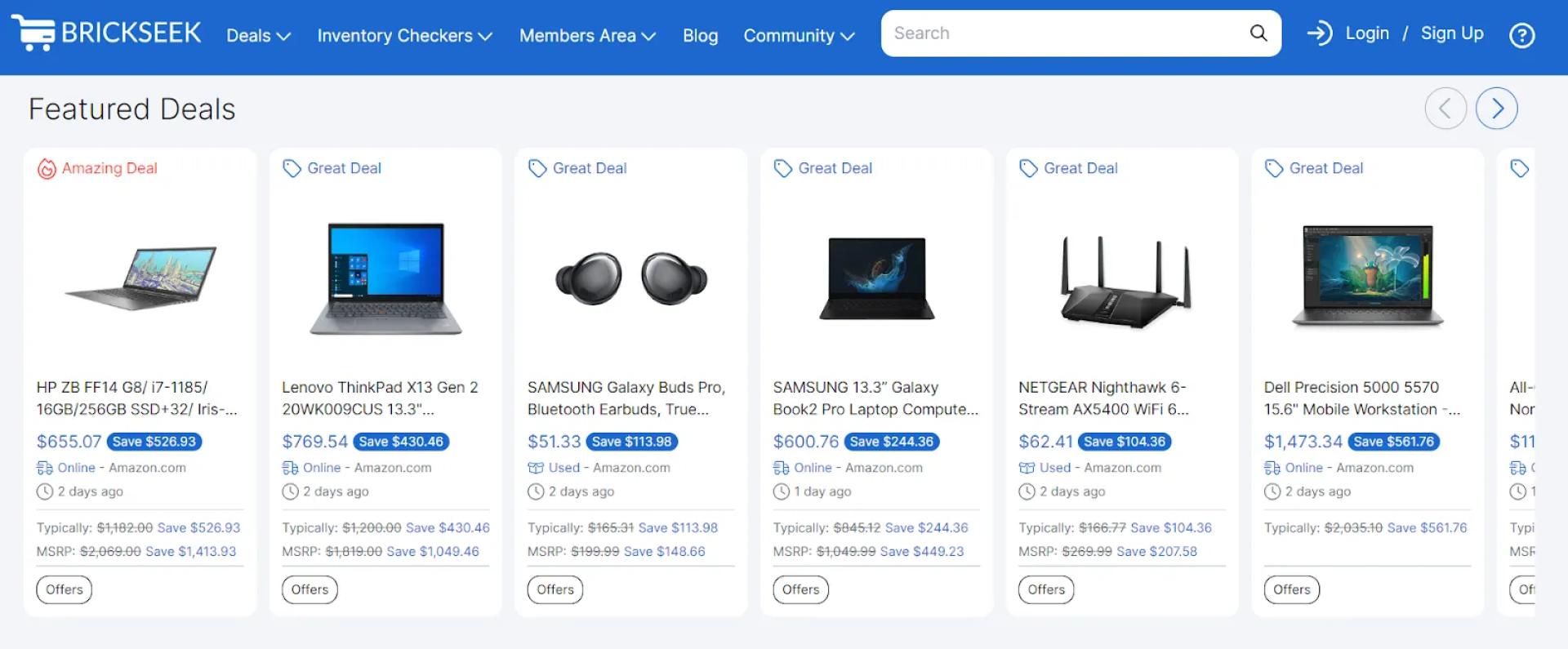Viewport: 1568px width, 649px height.
Task: Click the Lenovo ThinkPad product image
Action: pyautogui.click(x=385, y=278)
